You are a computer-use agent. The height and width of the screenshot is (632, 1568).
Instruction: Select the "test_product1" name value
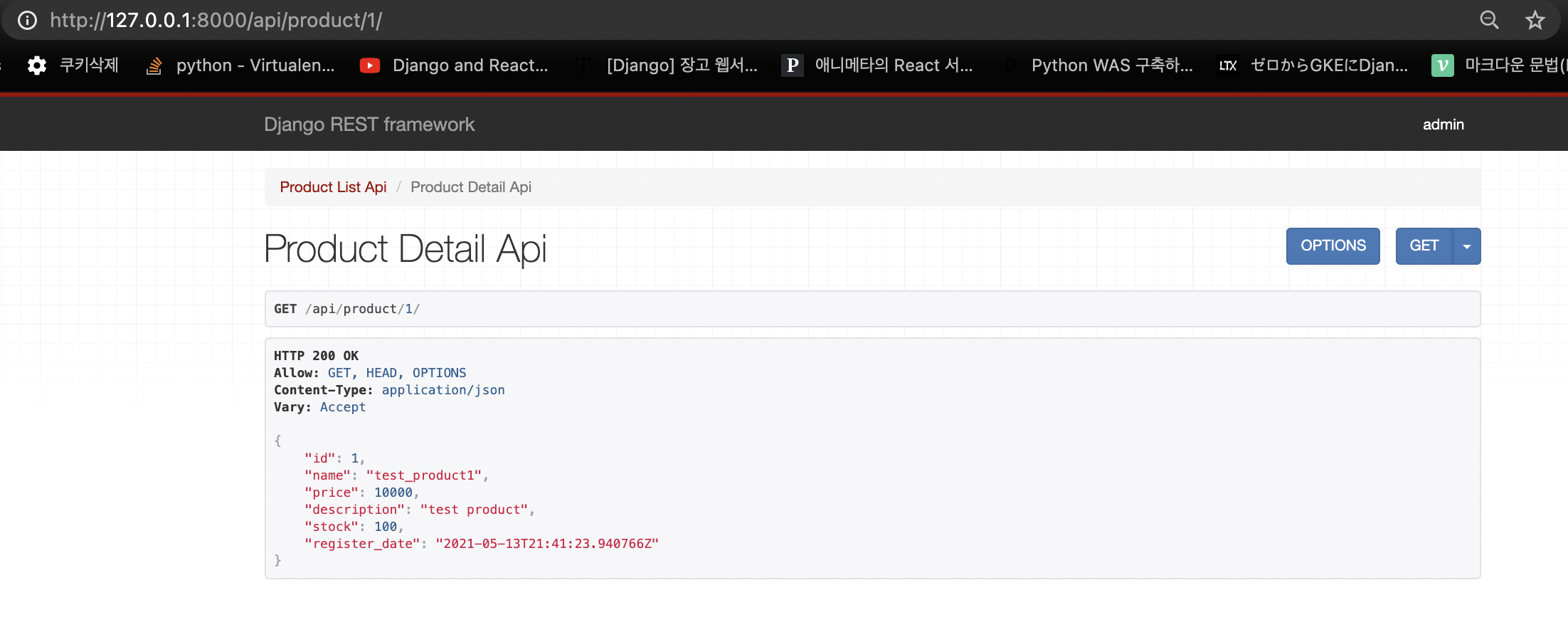(424, 475)
